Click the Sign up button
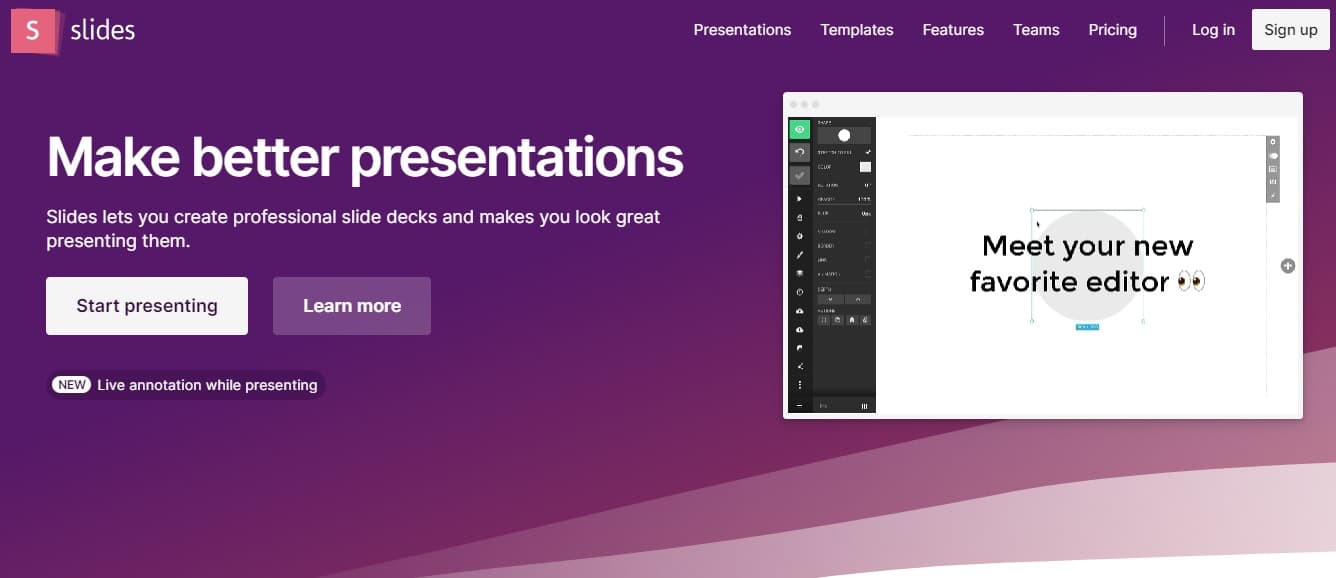The height and width of the screenshot is (578, 1336). (1291, 30)
